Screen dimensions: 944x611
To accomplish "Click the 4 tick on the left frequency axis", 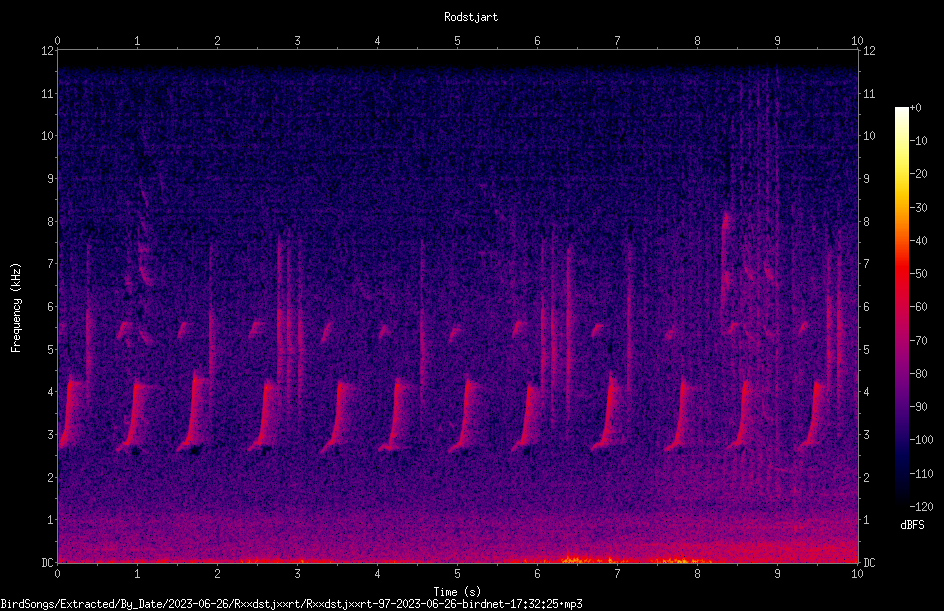I will (51, 392).
